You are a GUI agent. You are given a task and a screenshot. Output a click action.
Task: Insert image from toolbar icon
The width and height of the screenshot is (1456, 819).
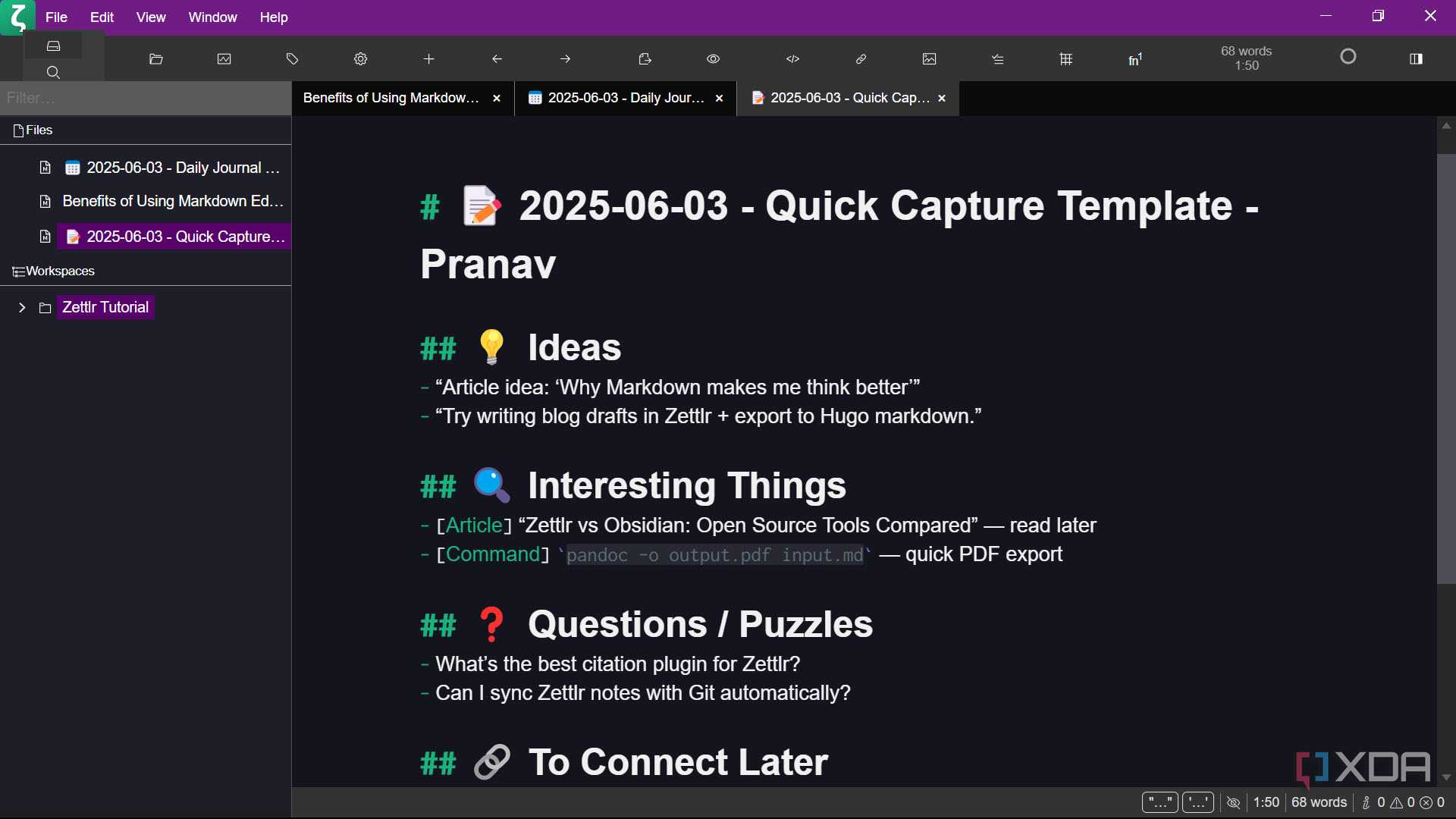pyautogui.click(x=930, y=59)
